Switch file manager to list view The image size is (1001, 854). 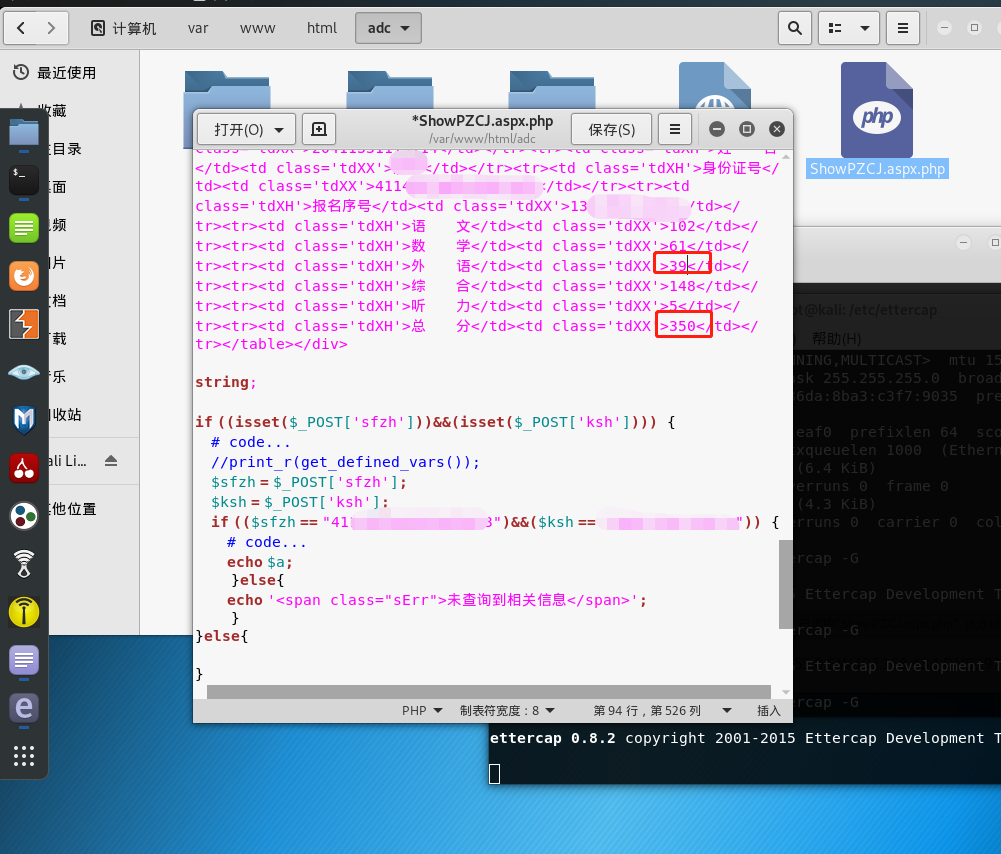click(x=835, y=28)
